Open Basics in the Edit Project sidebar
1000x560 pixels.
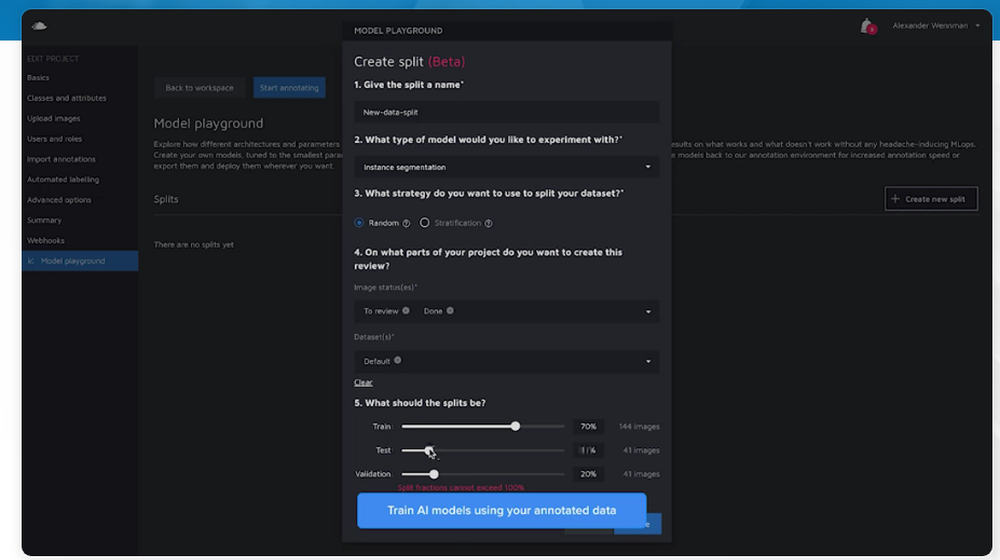click(x=38, y=78)
